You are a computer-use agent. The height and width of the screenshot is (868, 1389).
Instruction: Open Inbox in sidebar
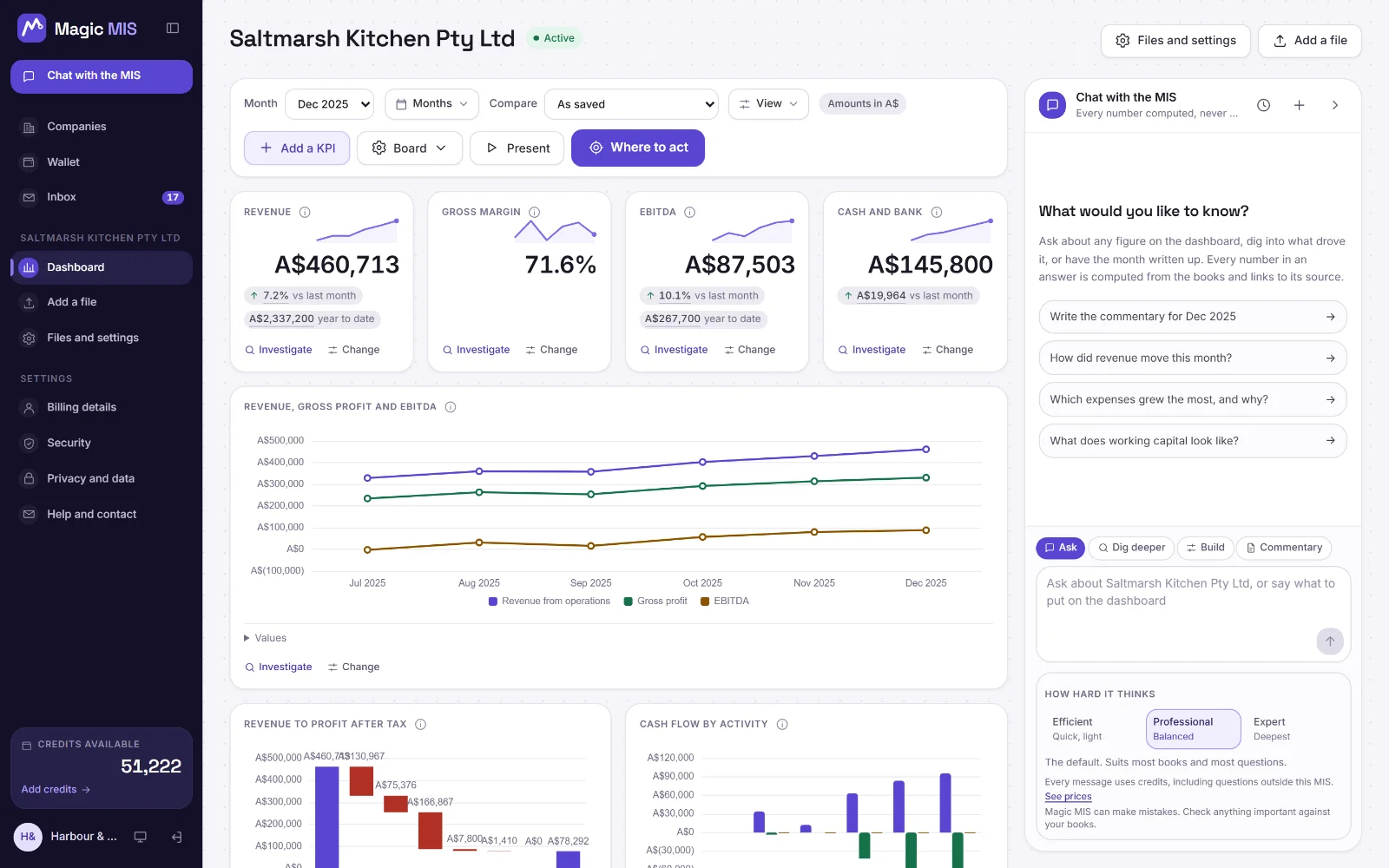click(102, 197)
